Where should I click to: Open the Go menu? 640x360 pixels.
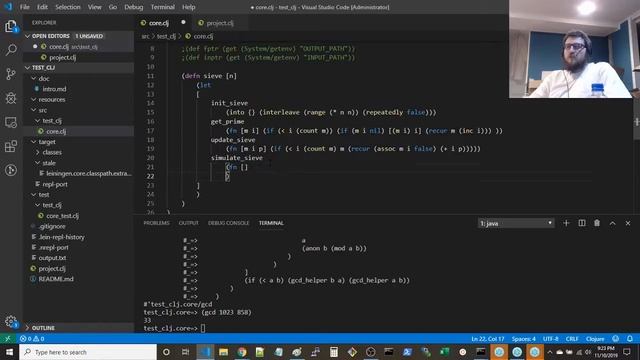(113, 7)
